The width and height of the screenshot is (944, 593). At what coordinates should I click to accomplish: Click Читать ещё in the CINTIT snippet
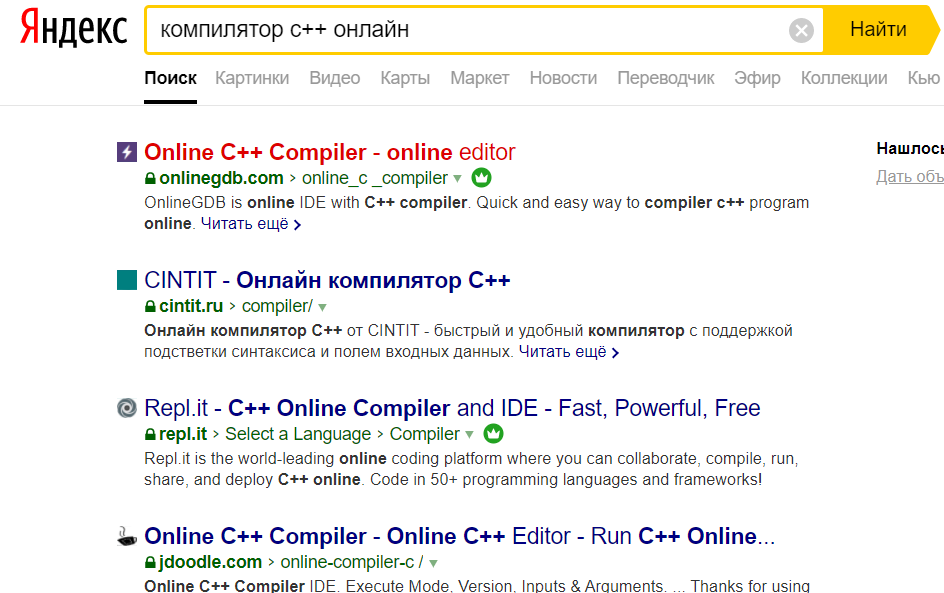coord(569,352)
